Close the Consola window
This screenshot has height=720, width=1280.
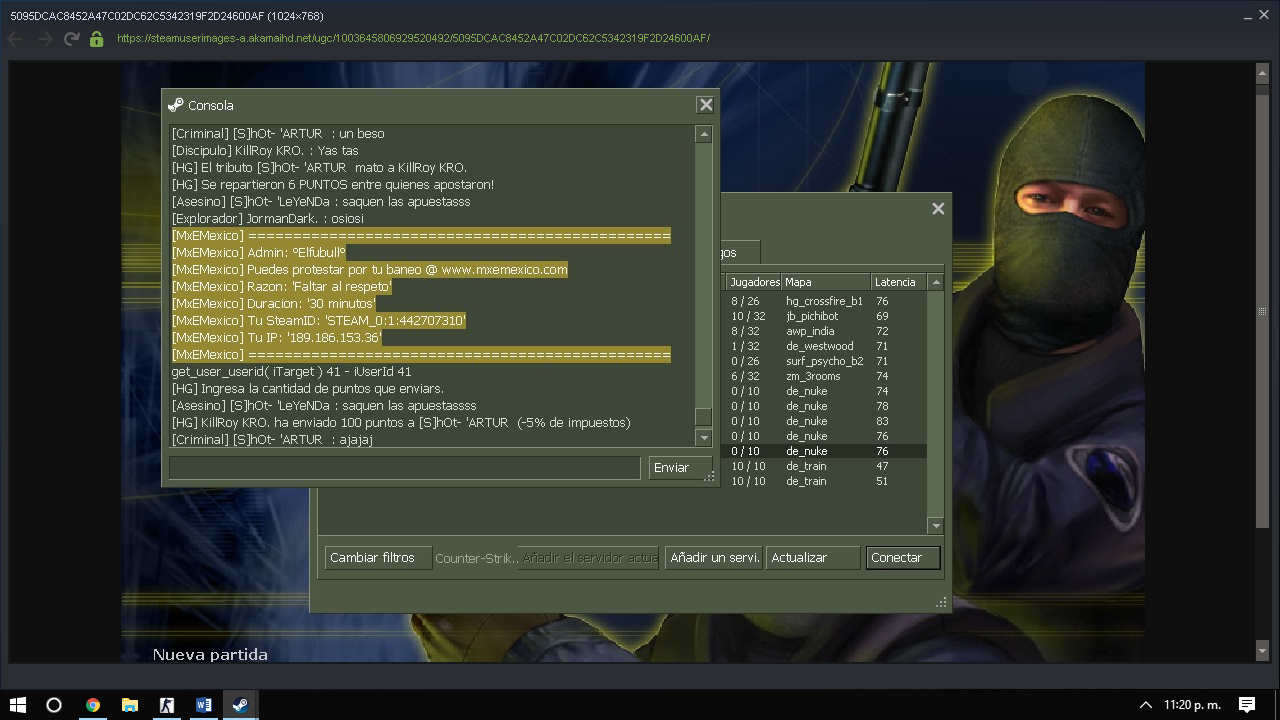pos(706,105)
